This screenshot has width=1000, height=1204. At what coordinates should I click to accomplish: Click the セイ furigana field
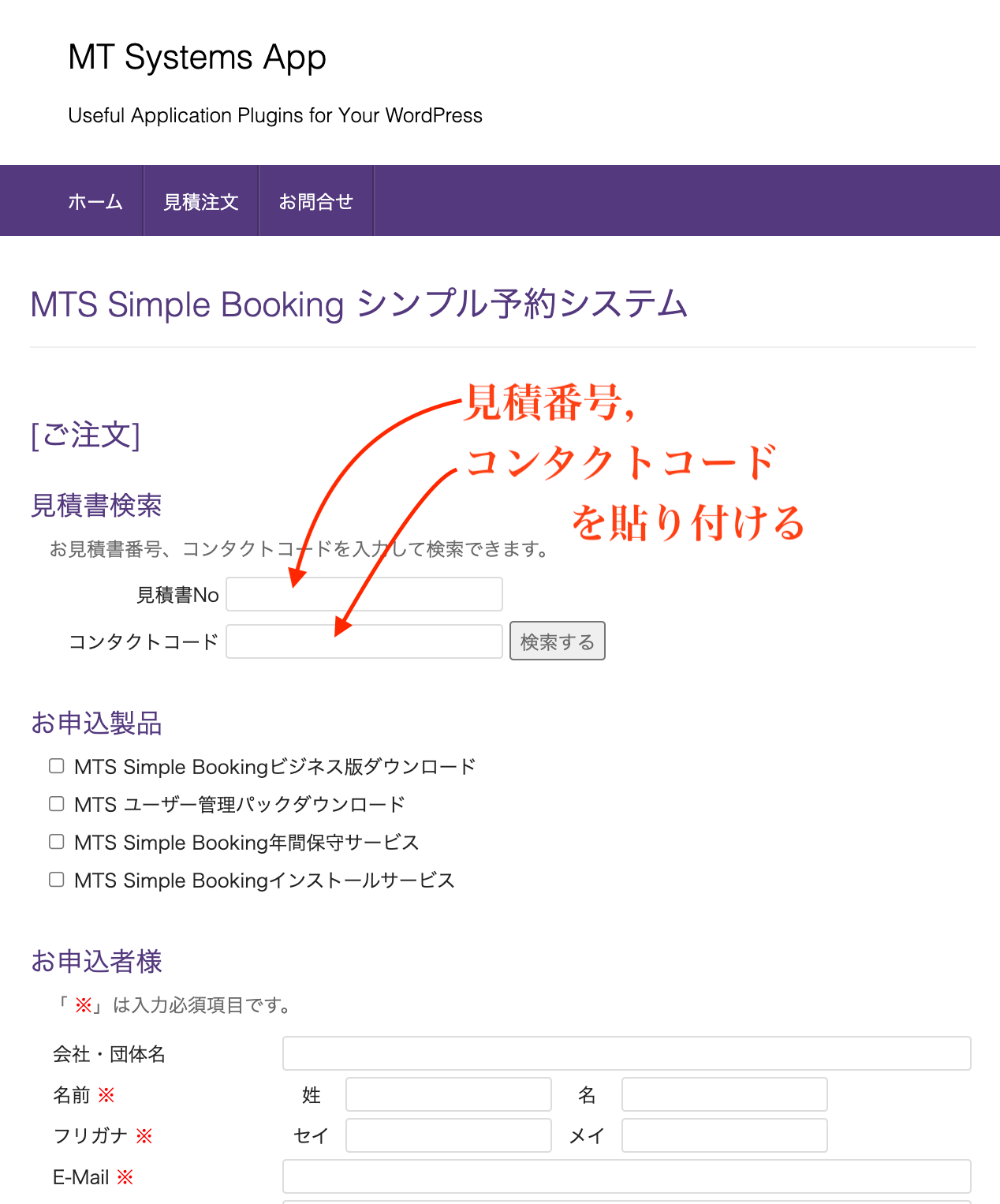tap(448, 1135)
